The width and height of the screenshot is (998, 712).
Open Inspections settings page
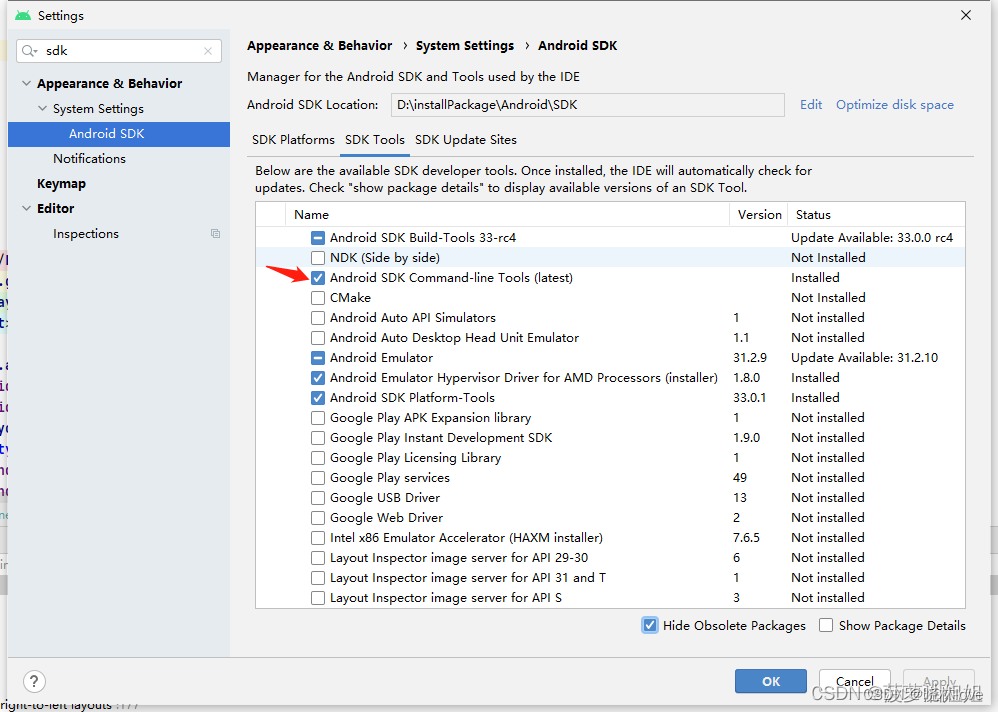point(86,234)
